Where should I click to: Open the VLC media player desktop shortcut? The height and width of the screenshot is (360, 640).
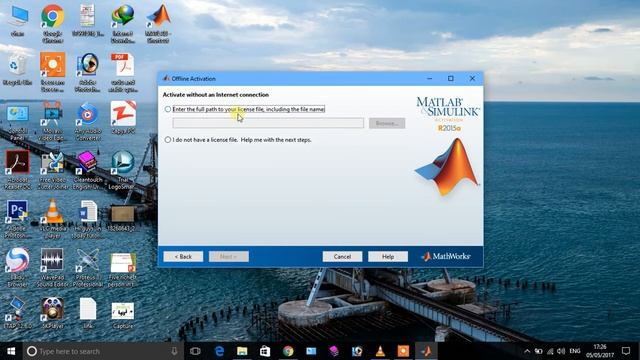(53, 218)
